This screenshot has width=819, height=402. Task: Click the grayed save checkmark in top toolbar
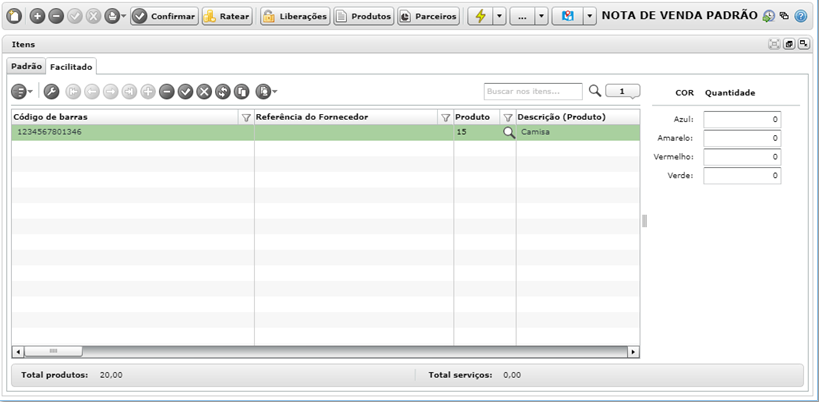tap(75, 16)
